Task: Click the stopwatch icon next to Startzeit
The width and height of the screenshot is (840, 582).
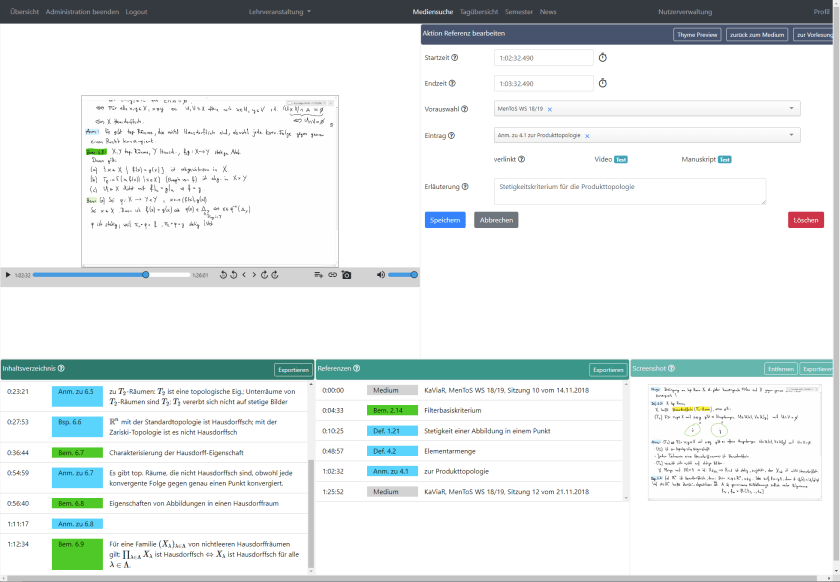Action: point(603,58)
